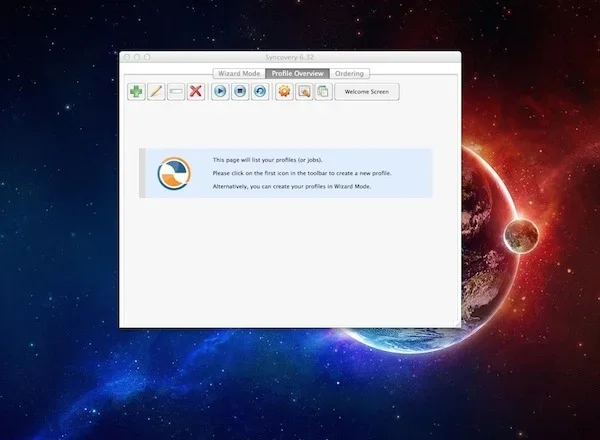This screenshot has height=440, width=600.
Task: Switch to Wizard Mode tab
Action: 239,73
